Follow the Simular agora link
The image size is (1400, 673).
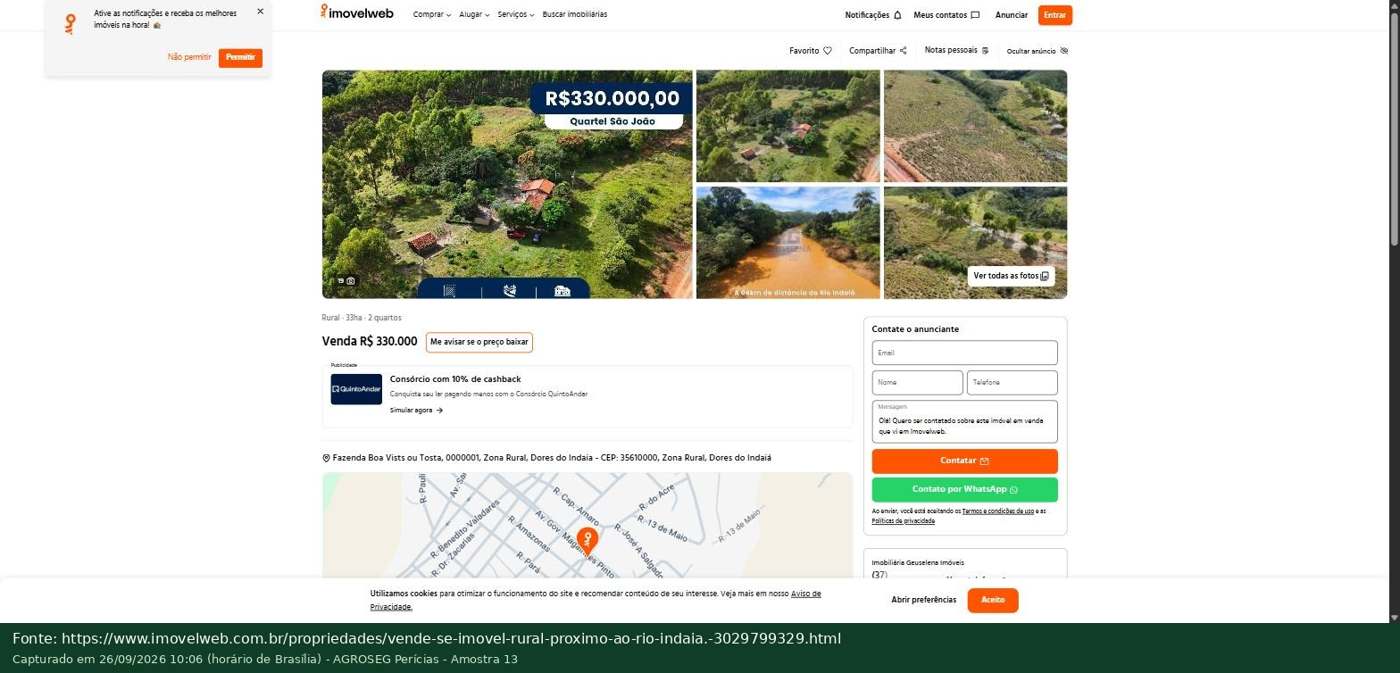pos(416,410)
